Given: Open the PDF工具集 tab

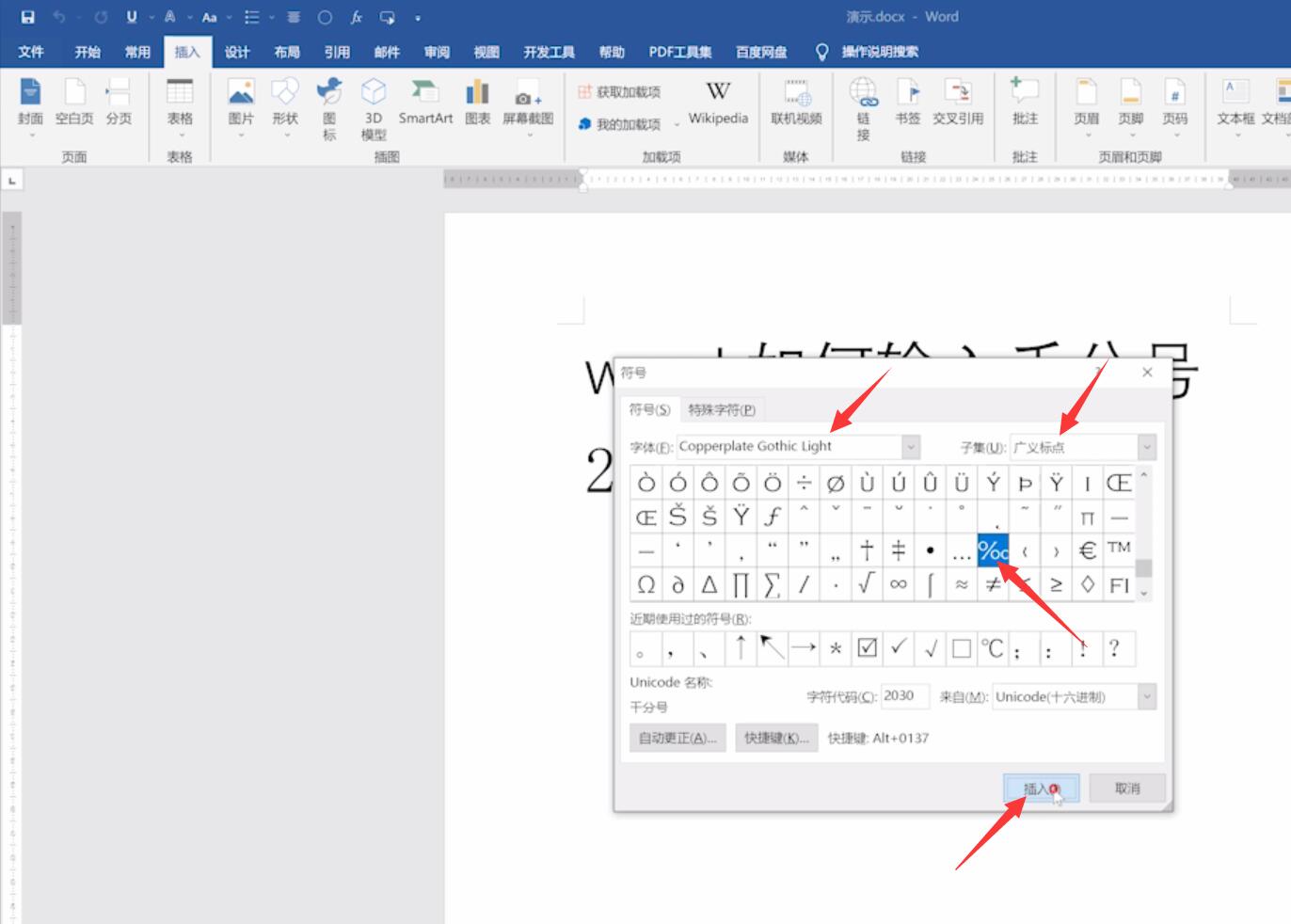Looking at the screenshot, I should click(680, 52).
